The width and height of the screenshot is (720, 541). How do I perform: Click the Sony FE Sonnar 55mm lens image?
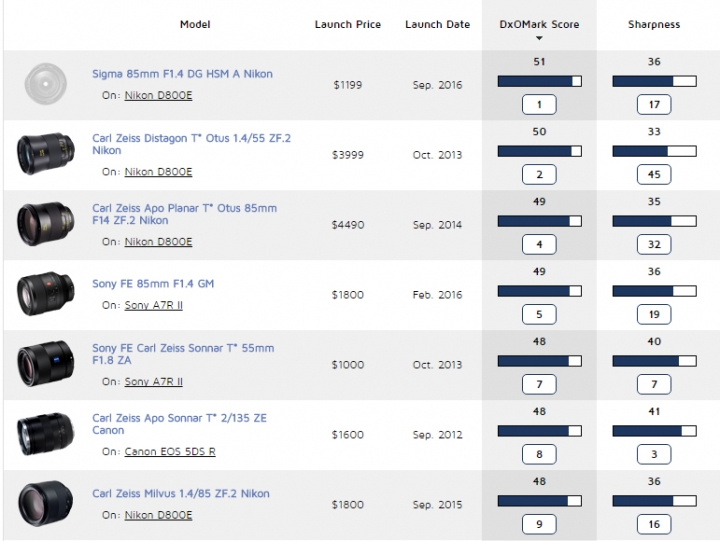click(x=45, y=365)
